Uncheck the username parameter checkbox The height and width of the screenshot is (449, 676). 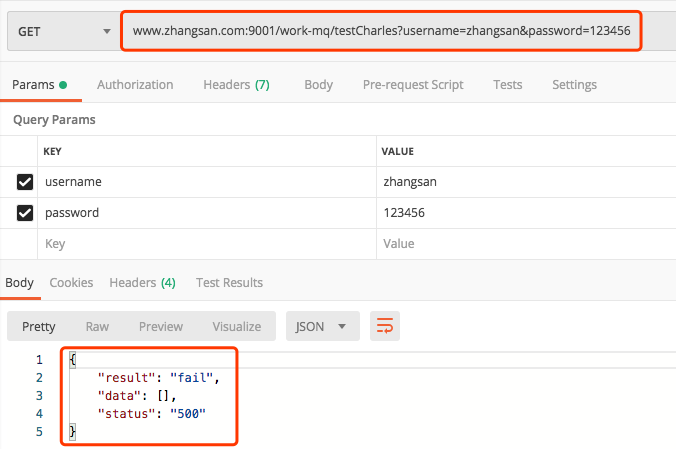click(25, 182)
